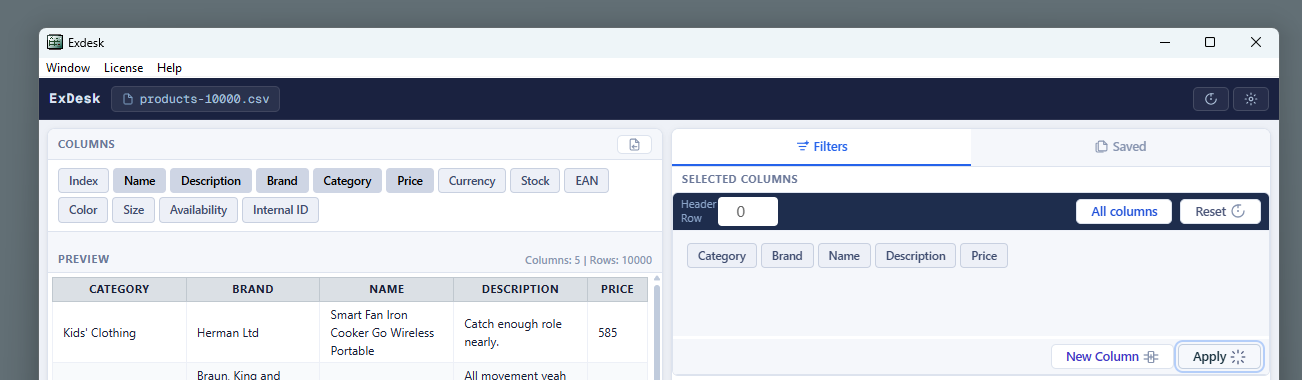
Task: Click the DESCRIPTION preview table header
Action: (x=520, y=289)
